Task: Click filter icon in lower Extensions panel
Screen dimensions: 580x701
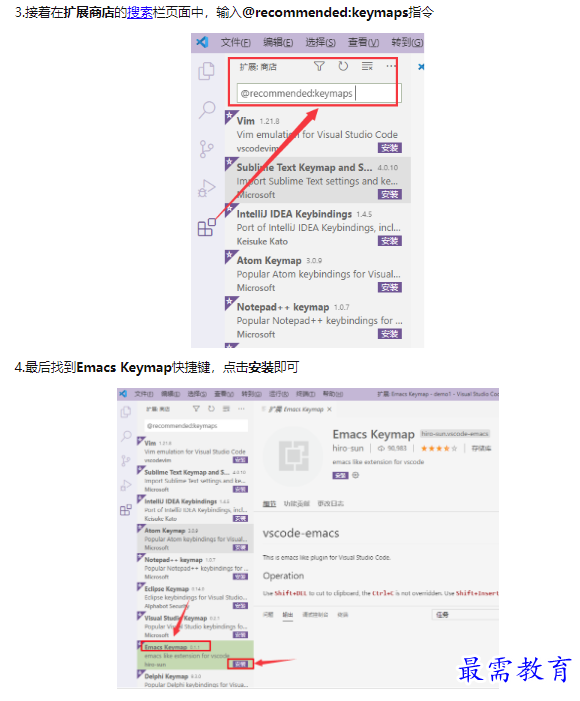Action: pos(196,409)
